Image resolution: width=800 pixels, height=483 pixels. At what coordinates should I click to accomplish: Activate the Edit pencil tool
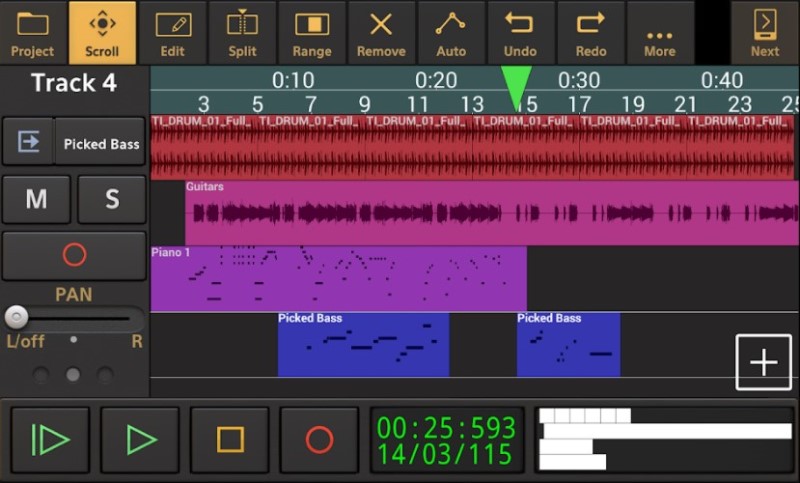tap(172, 33)
